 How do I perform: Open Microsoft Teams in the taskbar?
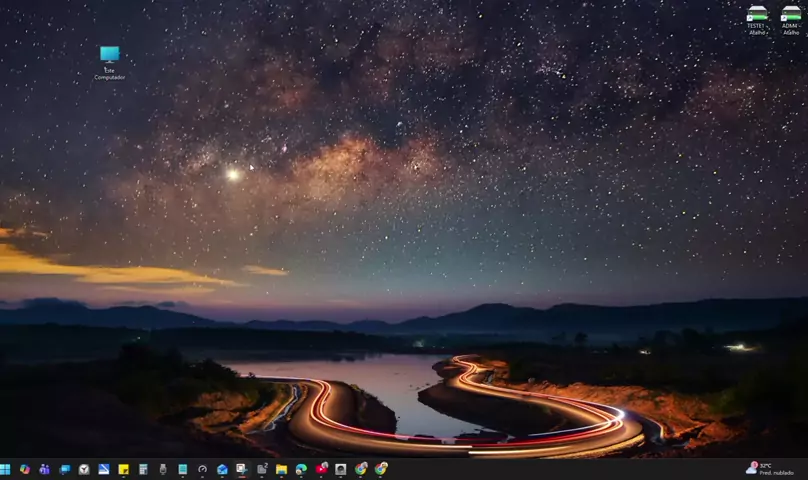[44, 469]
